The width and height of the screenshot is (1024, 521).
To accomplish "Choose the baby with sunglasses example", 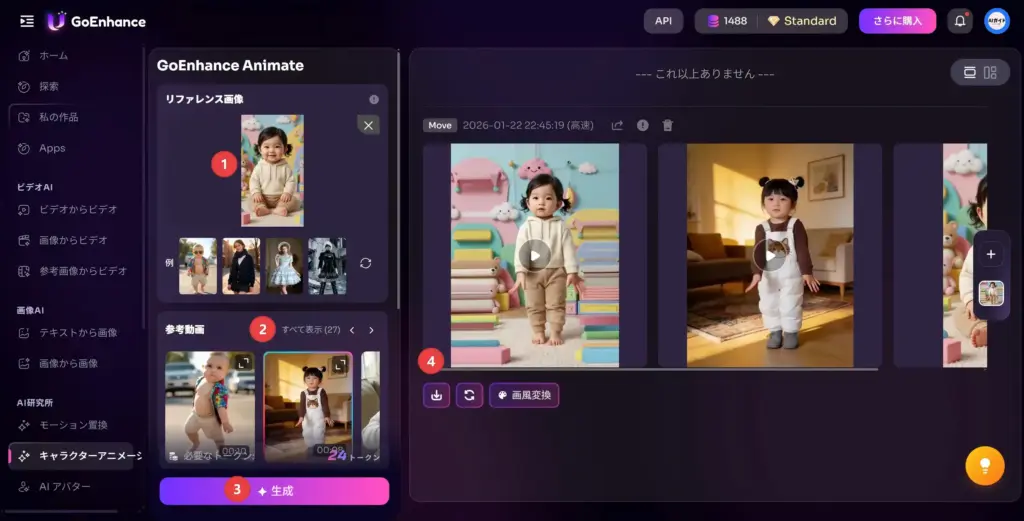I will (x=198, y=266).
